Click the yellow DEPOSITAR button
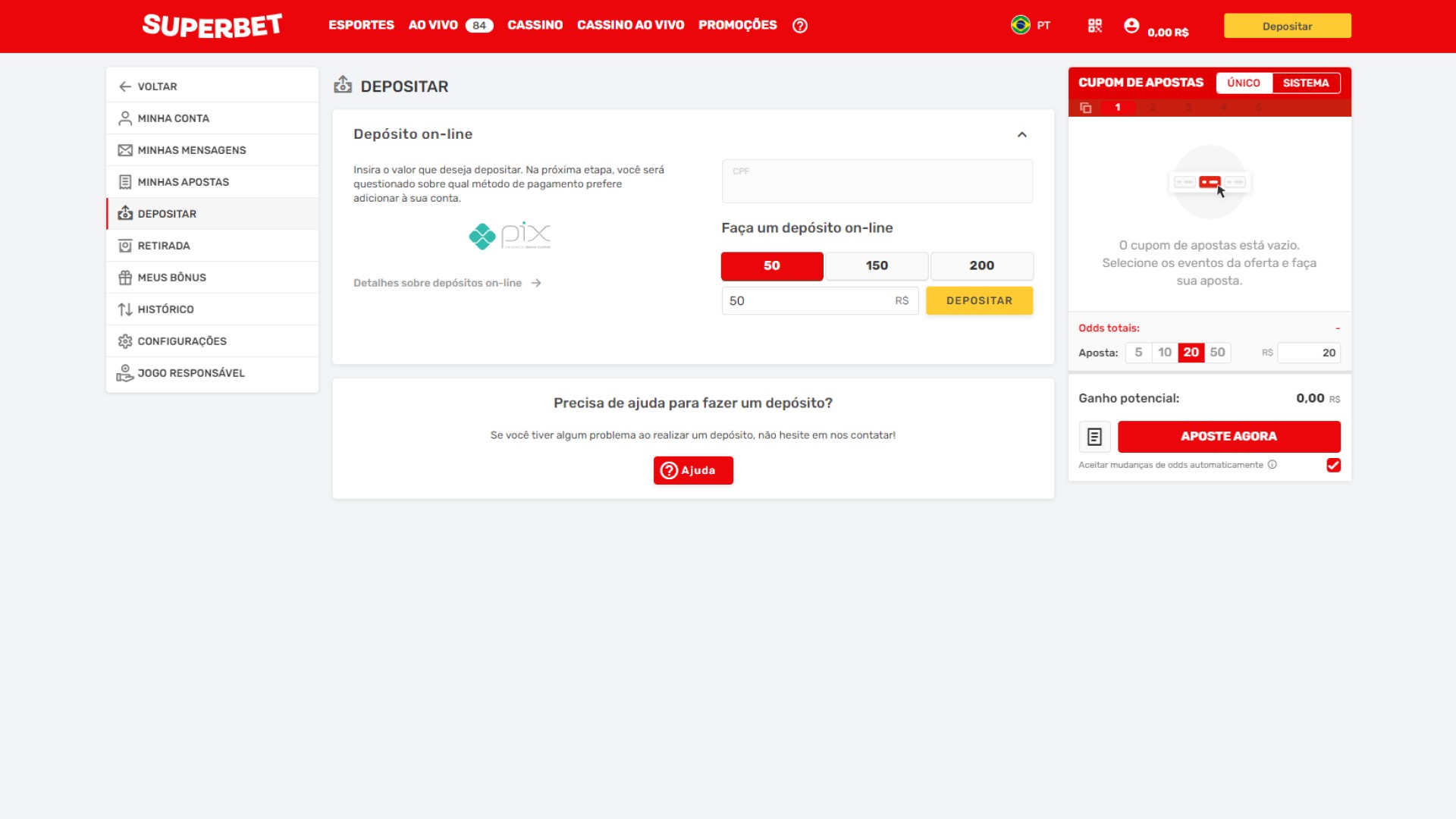Viewport: 1456px width, 819px height. coord(979,300)
